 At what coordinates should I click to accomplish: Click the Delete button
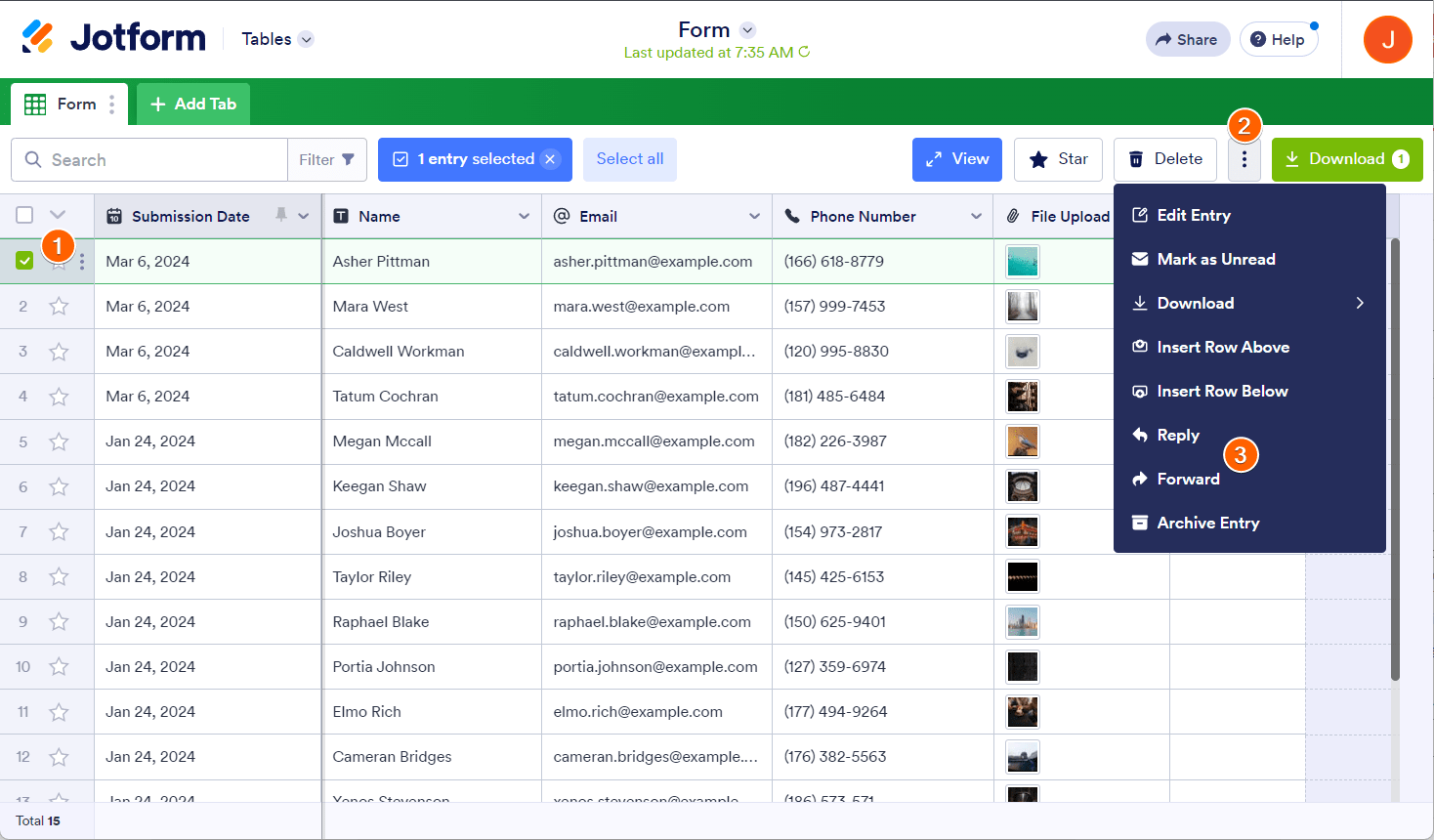[1165, 159]
